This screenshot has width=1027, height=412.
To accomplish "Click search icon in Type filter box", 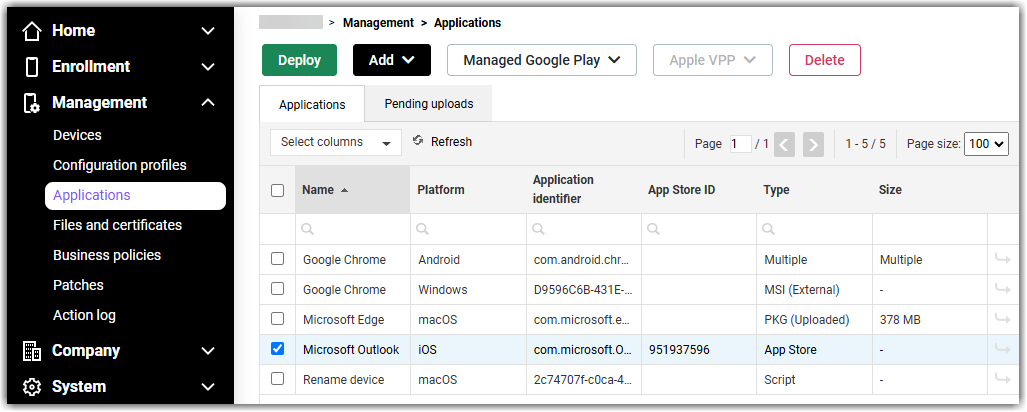I will coord(769,229).
